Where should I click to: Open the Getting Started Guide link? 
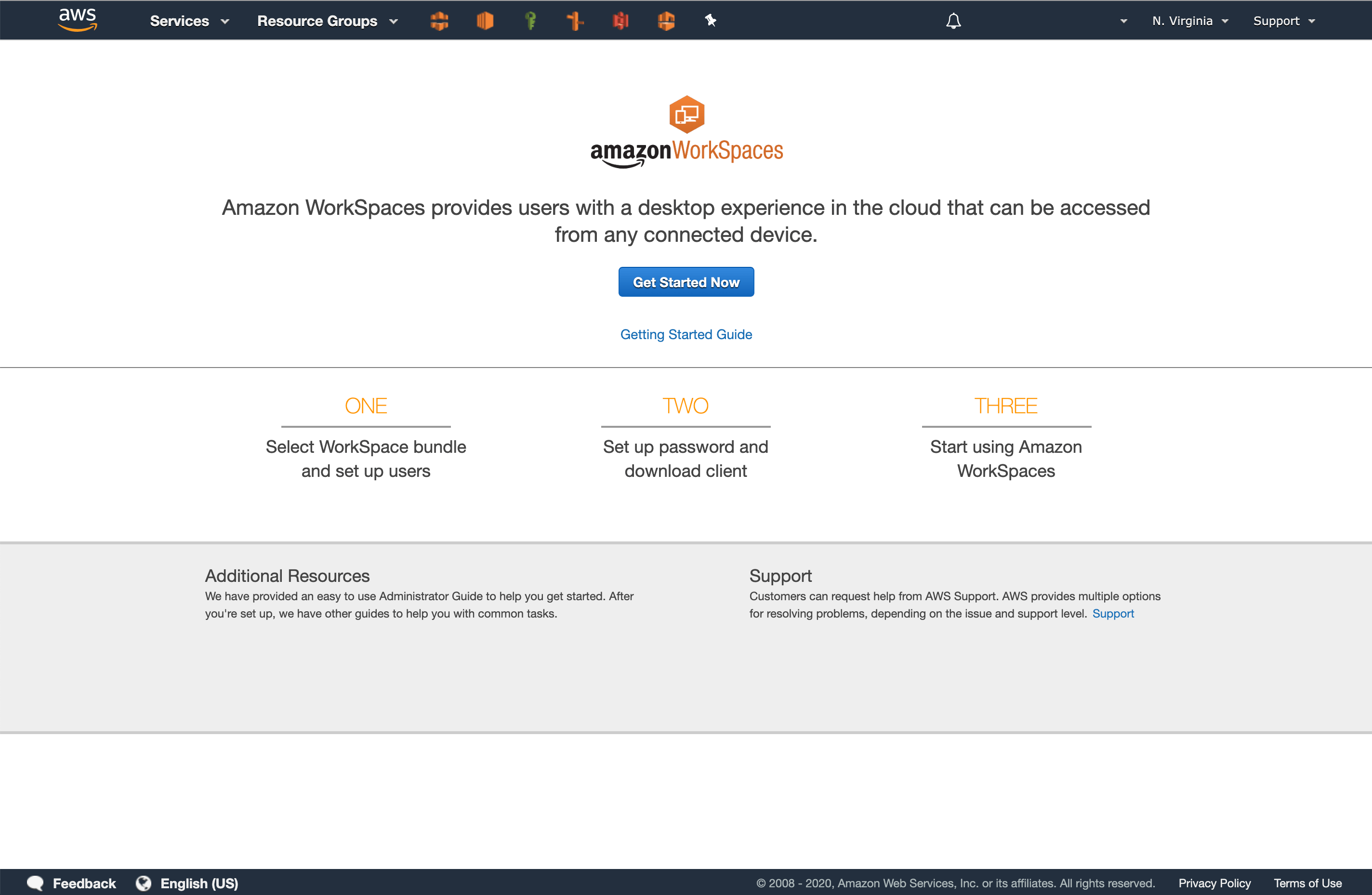point(686,334)
